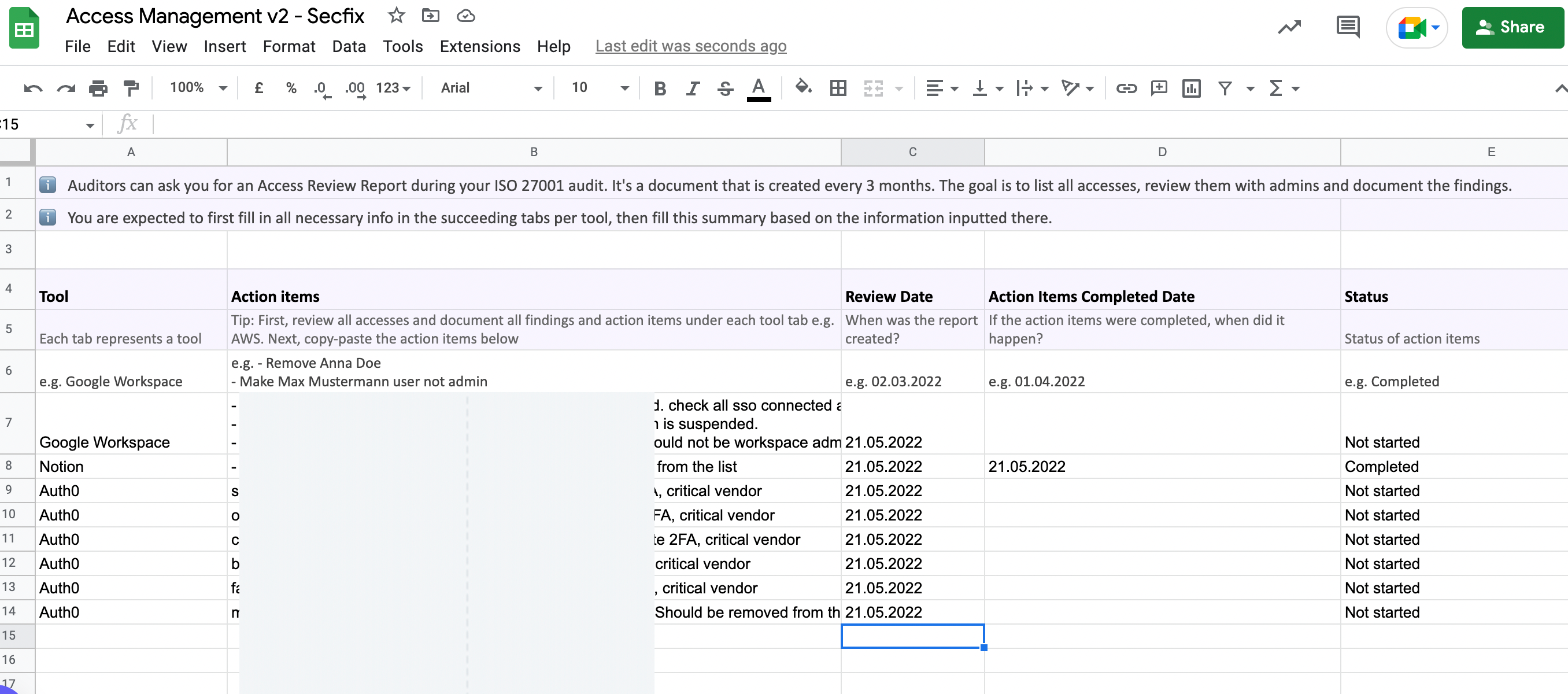Insert link using chain icon
Viewport: 1568px width, 694px height.
(1126, 88)
